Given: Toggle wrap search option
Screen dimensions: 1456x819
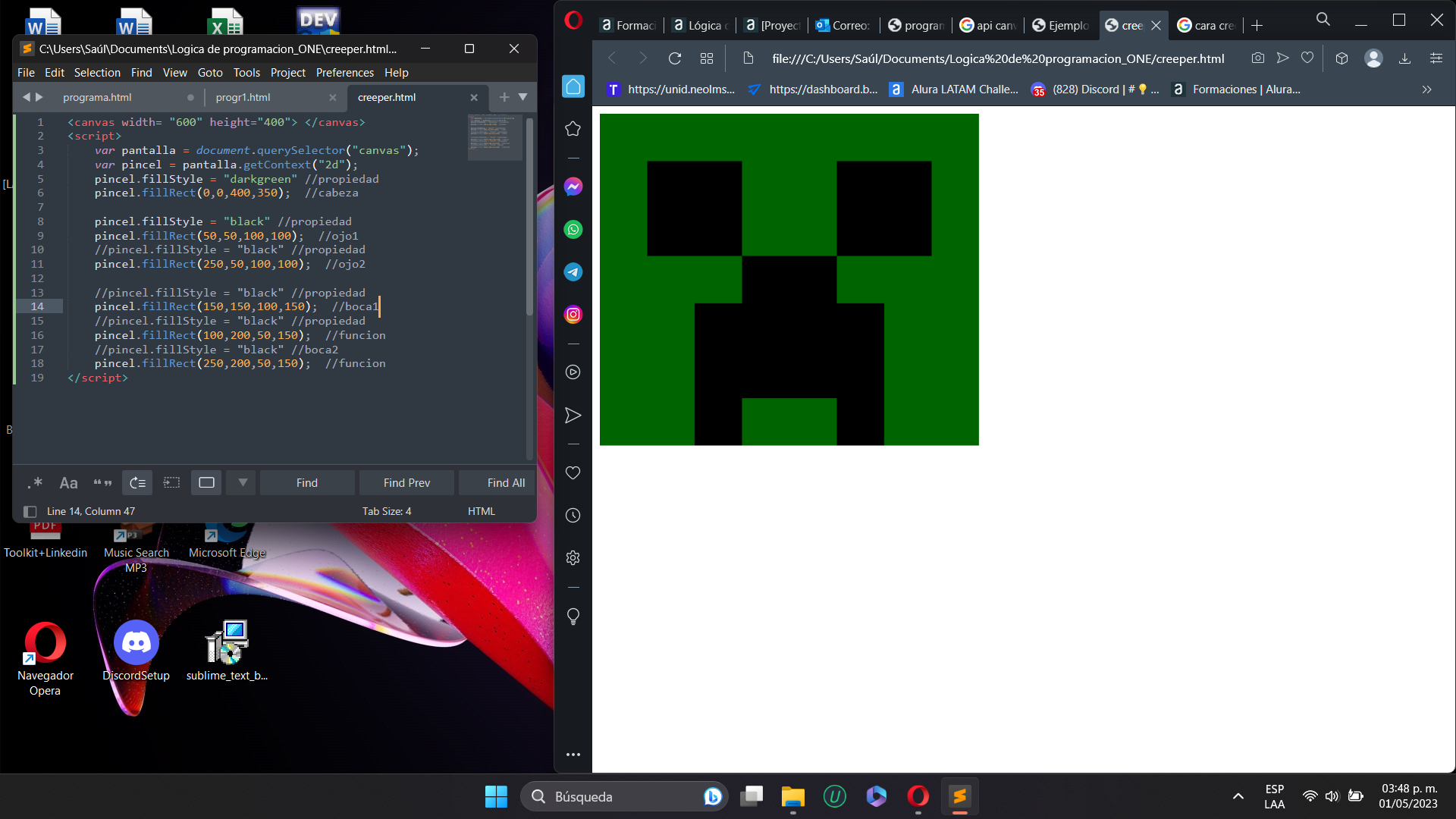Looking at the screenshot, I should click(137, 483).
